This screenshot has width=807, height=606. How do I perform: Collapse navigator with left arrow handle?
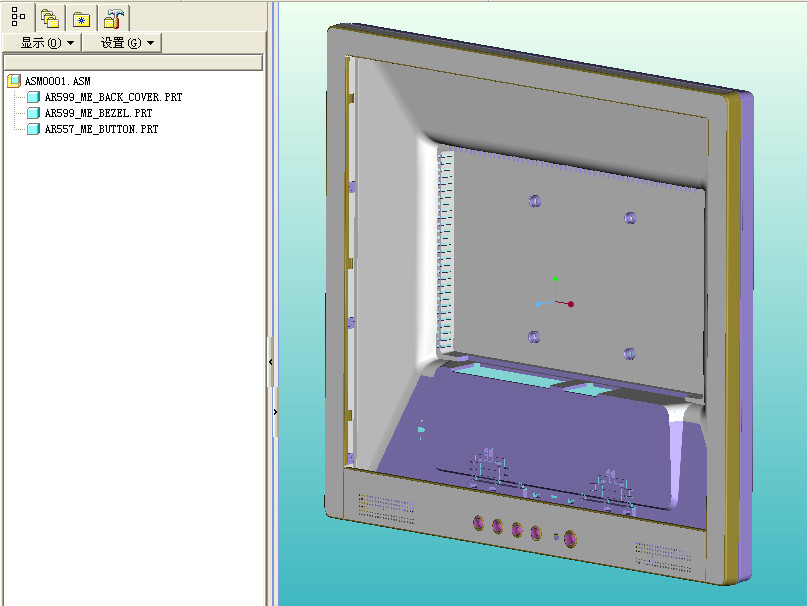point(271,362)
